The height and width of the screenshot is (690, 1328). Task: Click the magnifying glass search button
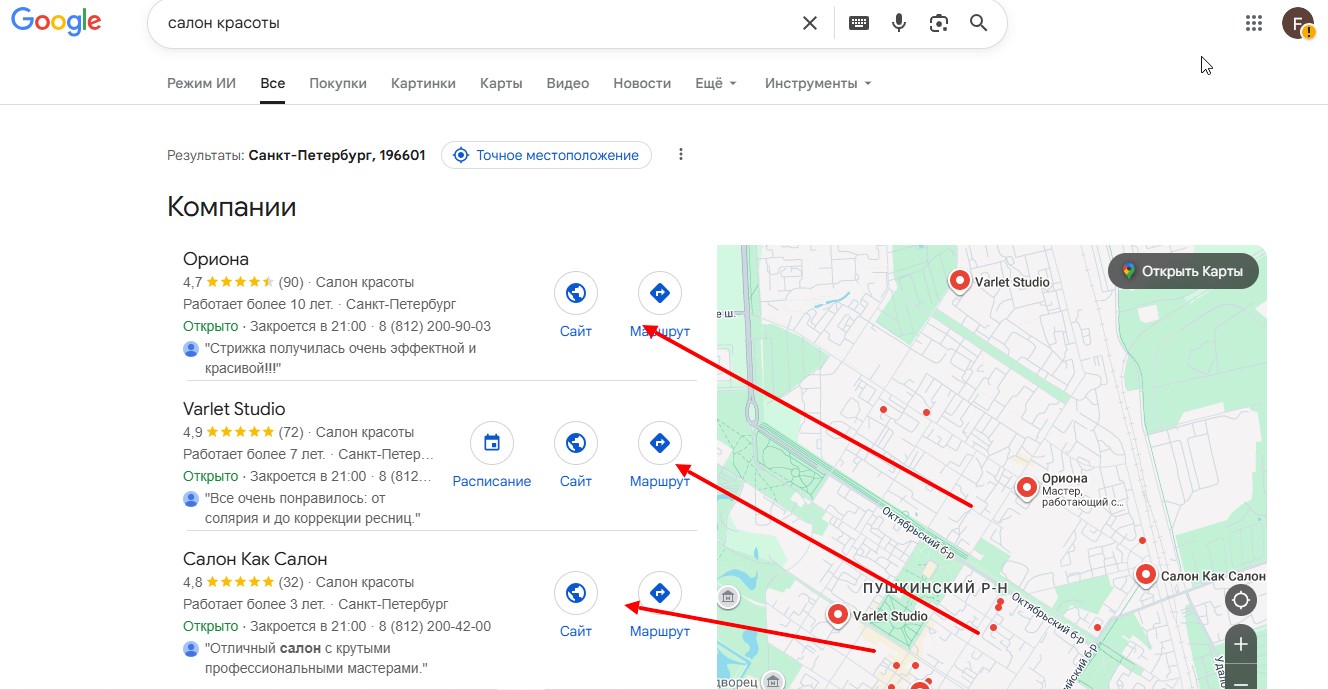pos(978,23)
